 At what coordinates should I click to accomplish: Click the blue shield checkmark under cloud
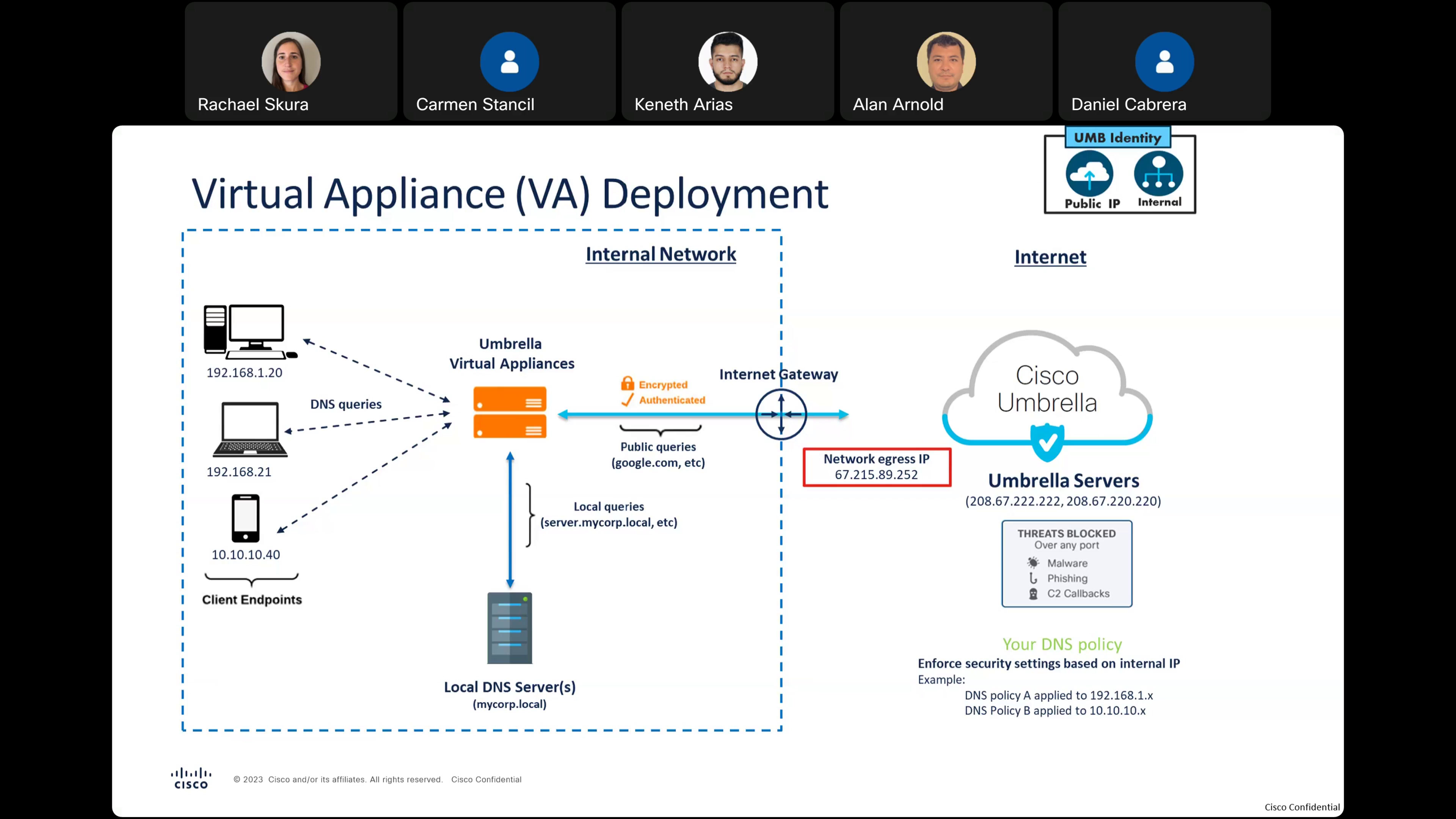(x=1047, y=442)
